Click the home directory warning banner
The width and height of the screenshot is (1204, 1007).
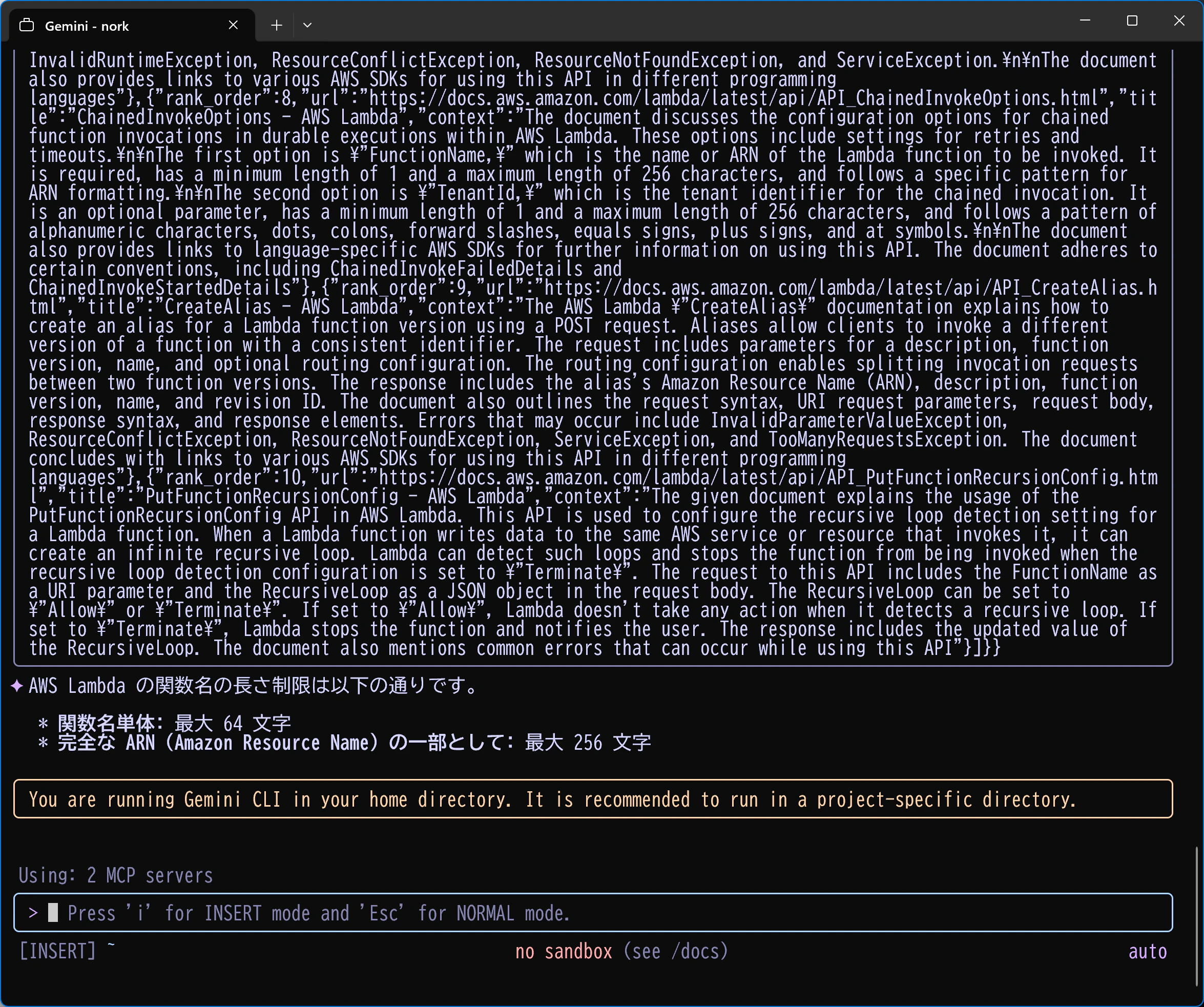(x=593, y=799)
